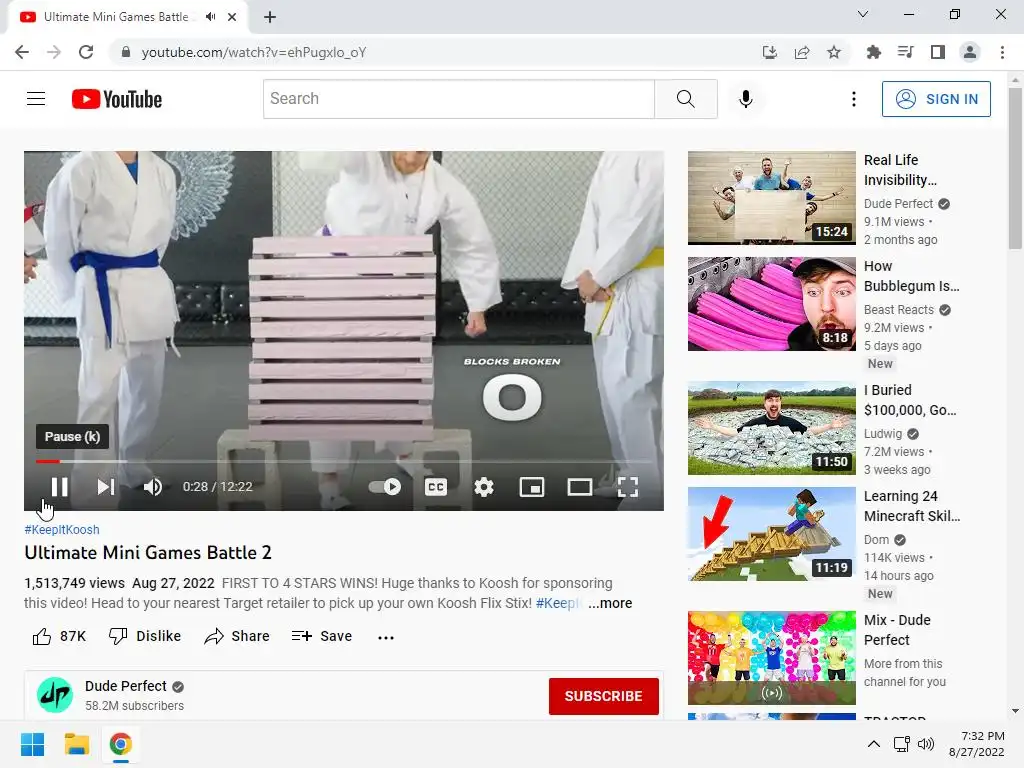Open Learning 24 Minecraft Skills title
1024x768 pixels.
tap(912, 506)
